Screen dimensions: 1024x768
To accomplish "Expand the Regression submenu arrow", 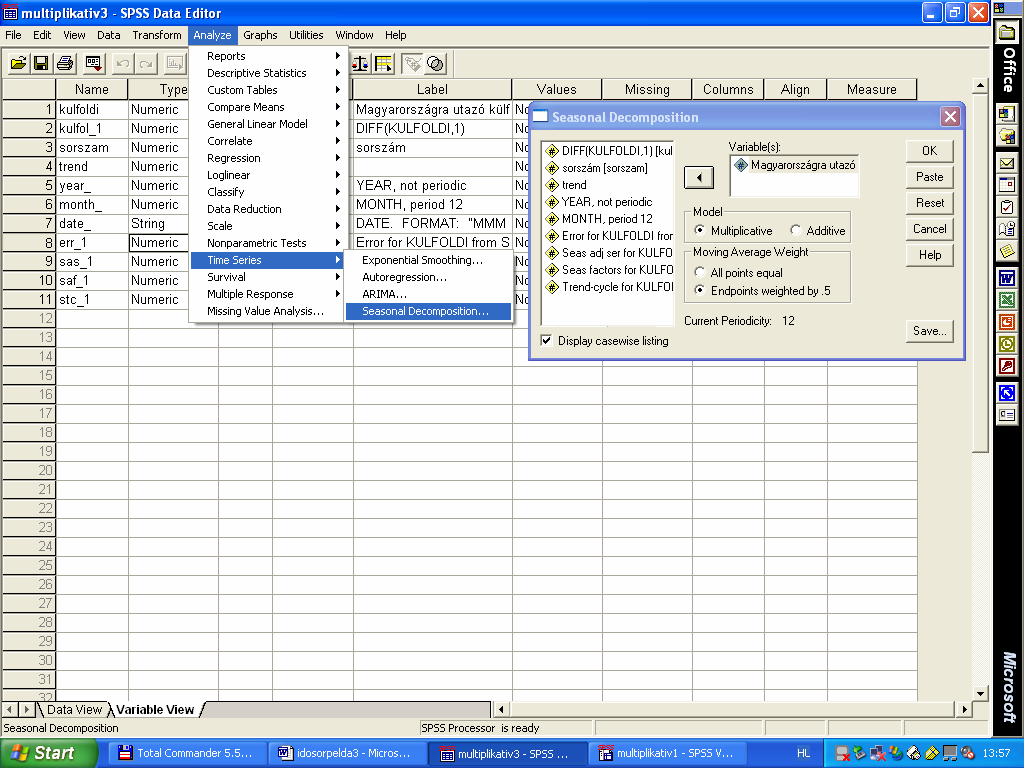I will point(338,157).
